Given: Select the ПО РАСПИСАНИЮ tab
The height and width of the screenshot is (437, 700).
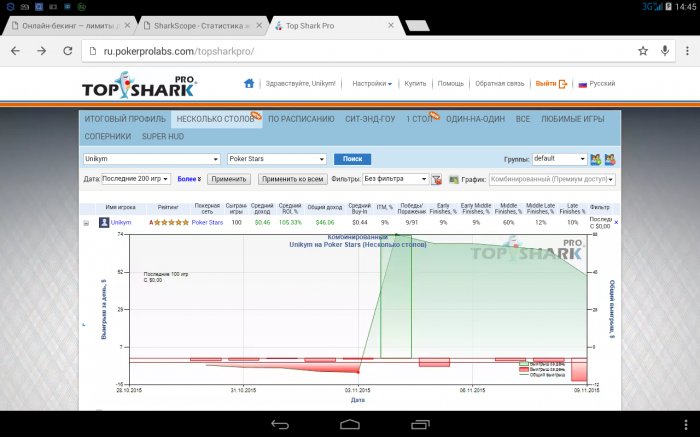Looking at the screenshot, I should (x=301, y=119).
